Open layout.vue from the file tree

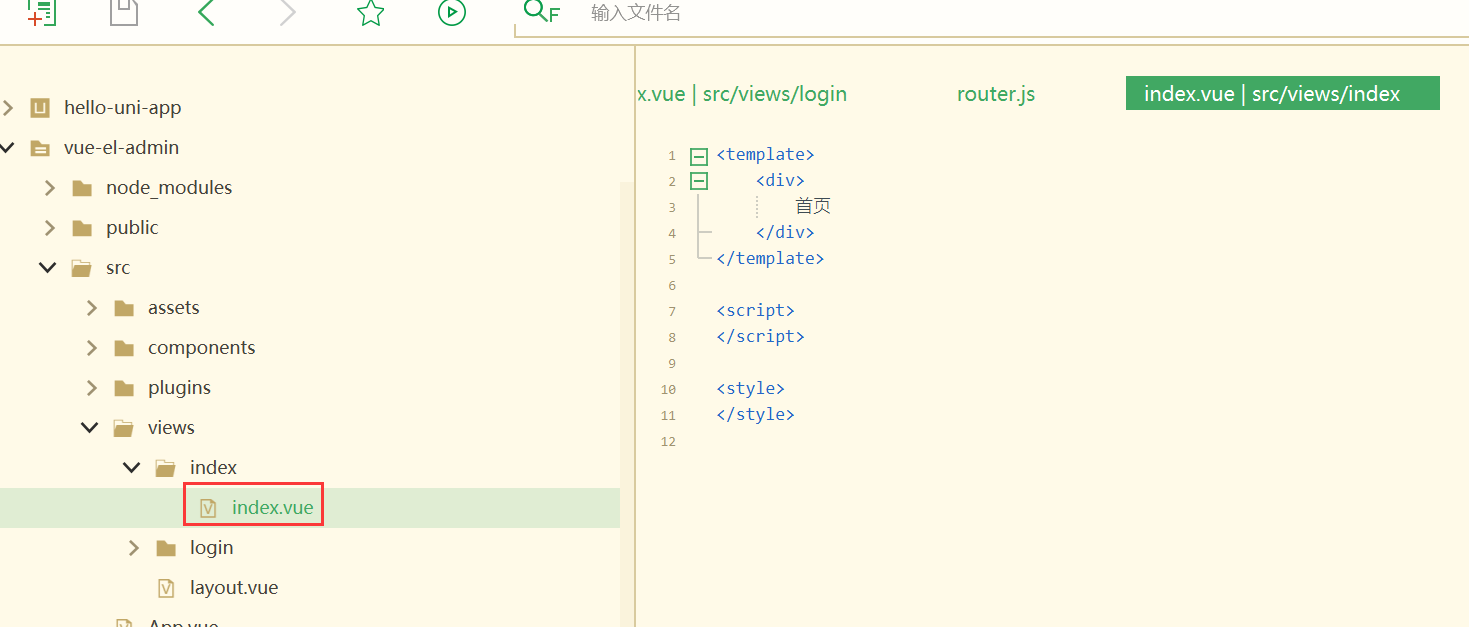(235, 587)
